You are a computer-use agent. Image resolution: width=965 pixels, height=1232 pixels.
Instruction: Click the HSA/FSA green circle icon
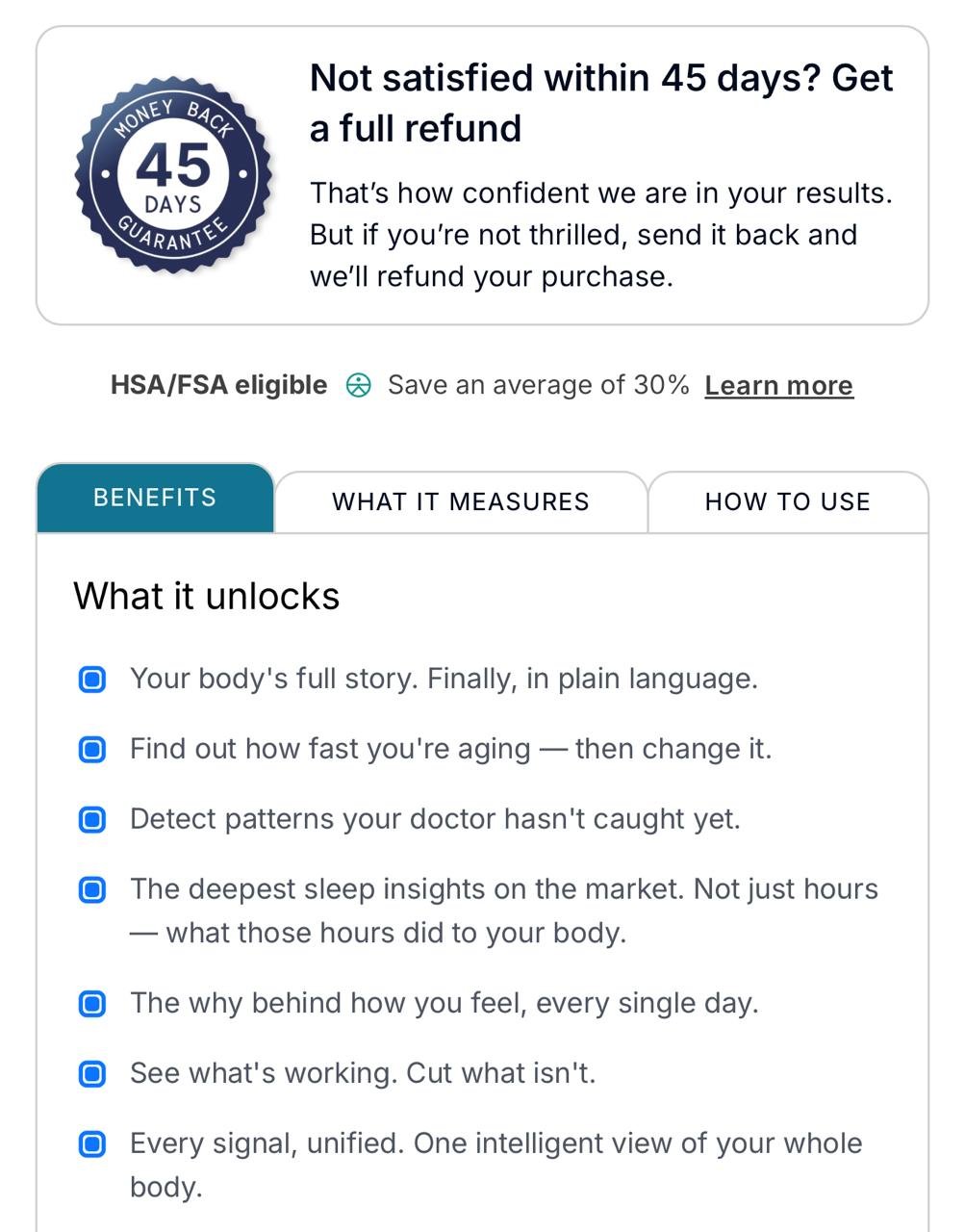click(x=358, y=386)
